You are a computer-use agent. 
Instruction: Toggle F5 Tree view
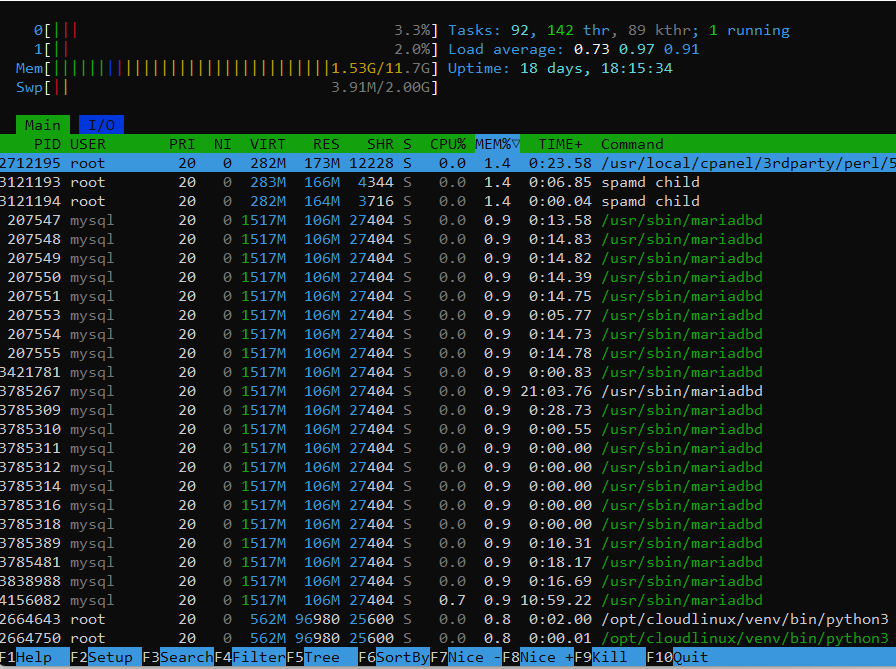click(322, 657)
